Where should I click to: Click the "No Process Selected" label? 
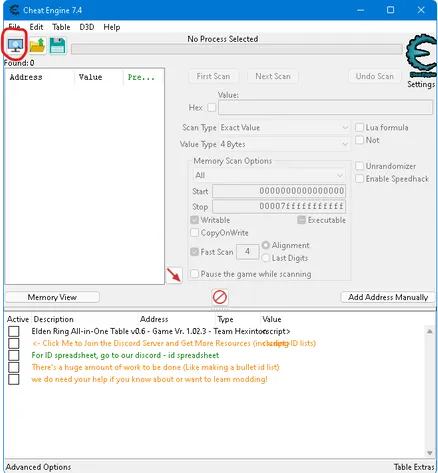223,39
